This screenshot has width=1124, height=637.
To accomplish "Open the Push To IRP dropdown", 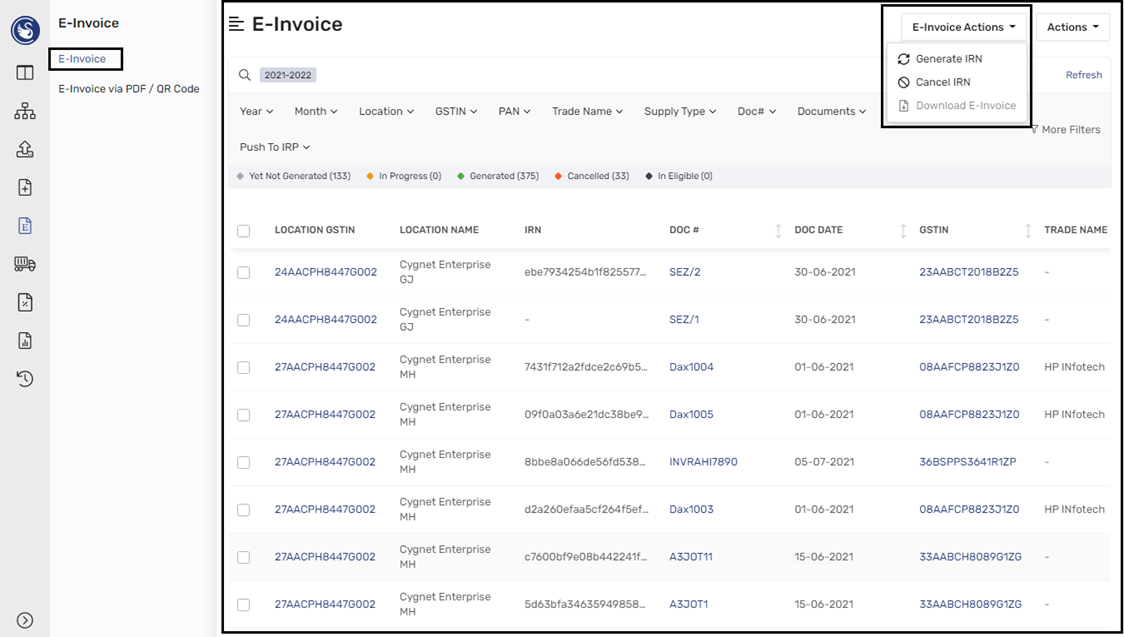I will click(x=275, y=147).
